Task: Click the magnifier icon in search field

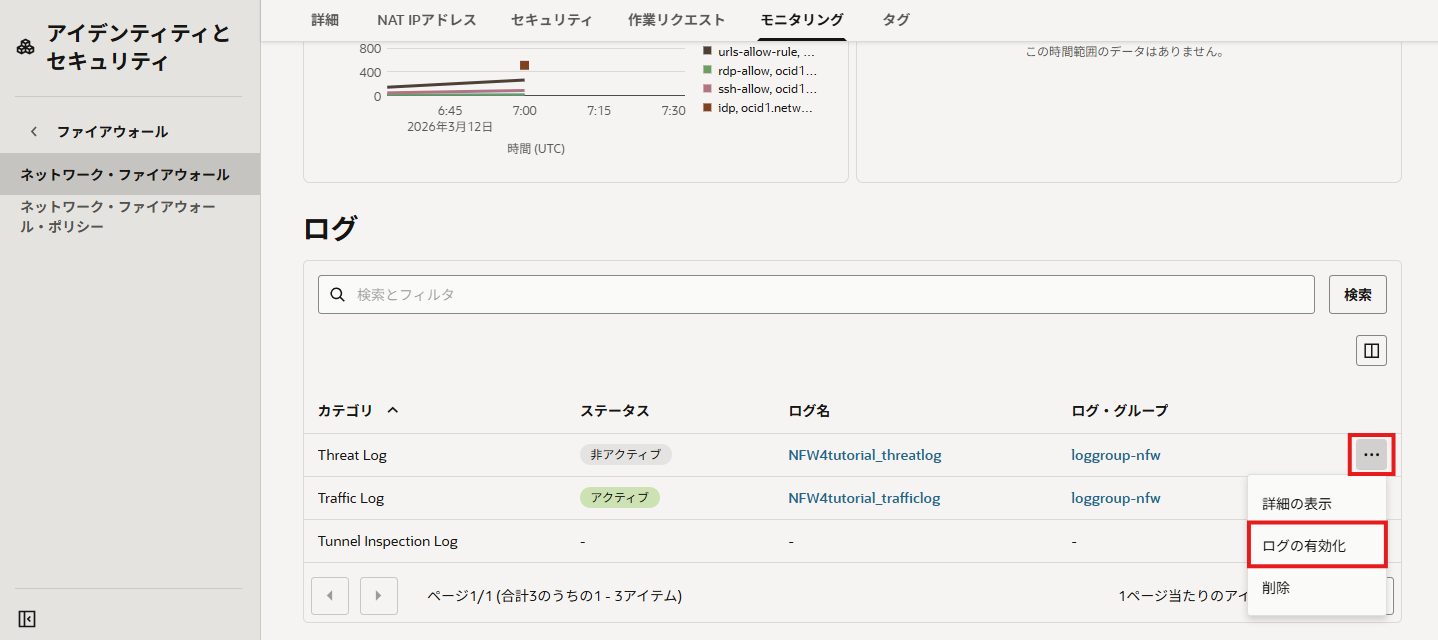Action: 338,295
